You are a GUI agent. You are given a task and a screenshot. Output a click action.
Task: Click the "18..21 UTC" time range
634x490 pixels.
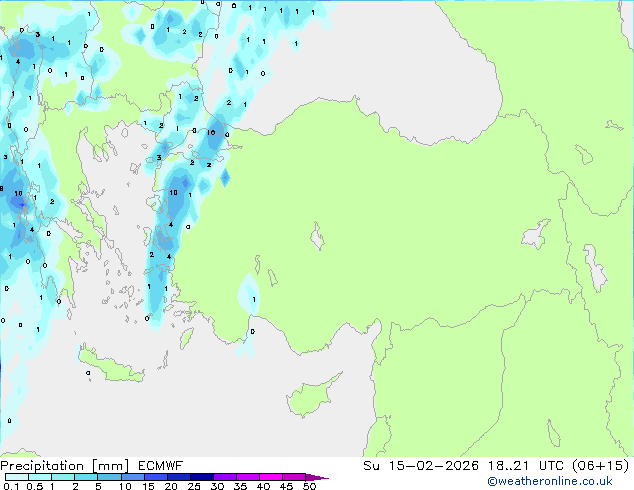click(524, 466)
